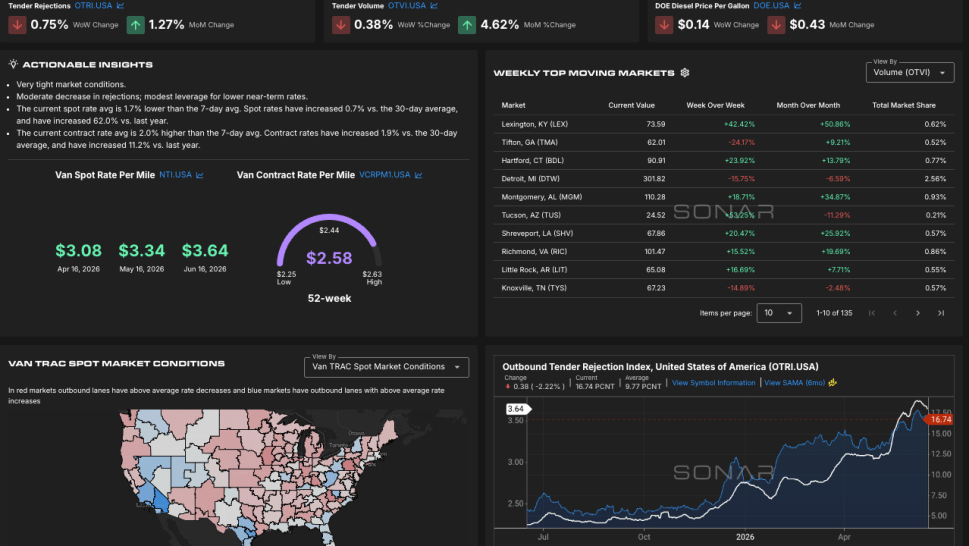This screenshot has width=969, height=546.
Task: Open View Symbol Information link
Action: [713, 383]
